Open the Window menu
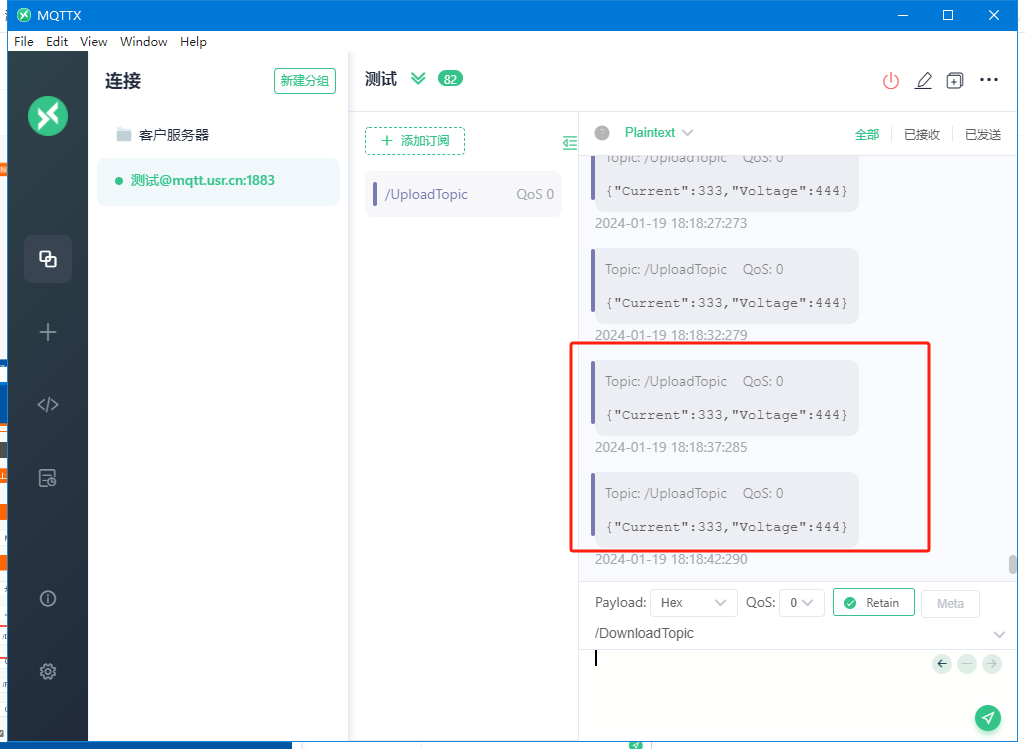Screen dimensions: 1025x749 pyautogui.click(x=144, y=42)
